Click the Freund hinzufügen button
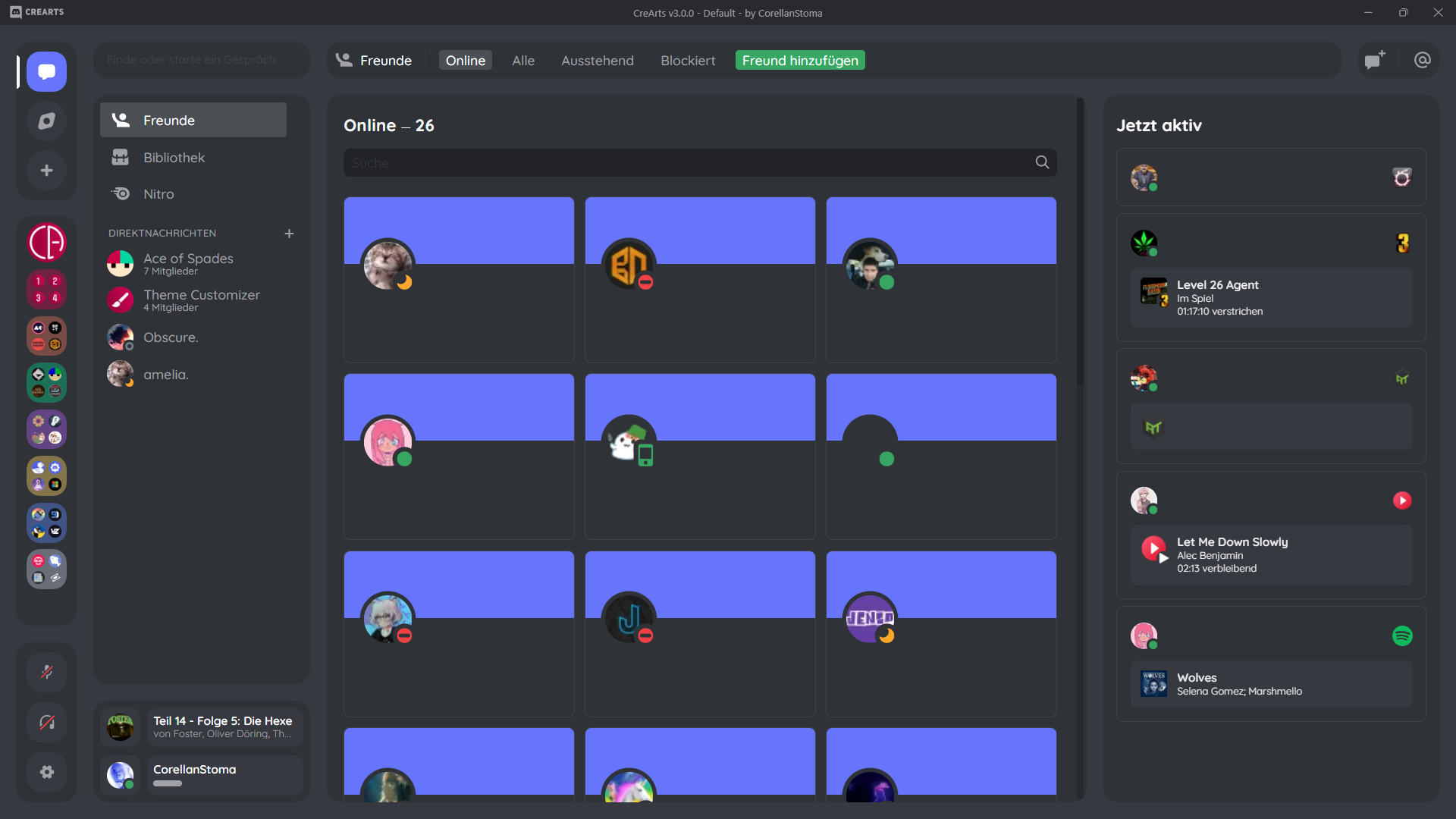1456x819 pixels. pos(799,61)
